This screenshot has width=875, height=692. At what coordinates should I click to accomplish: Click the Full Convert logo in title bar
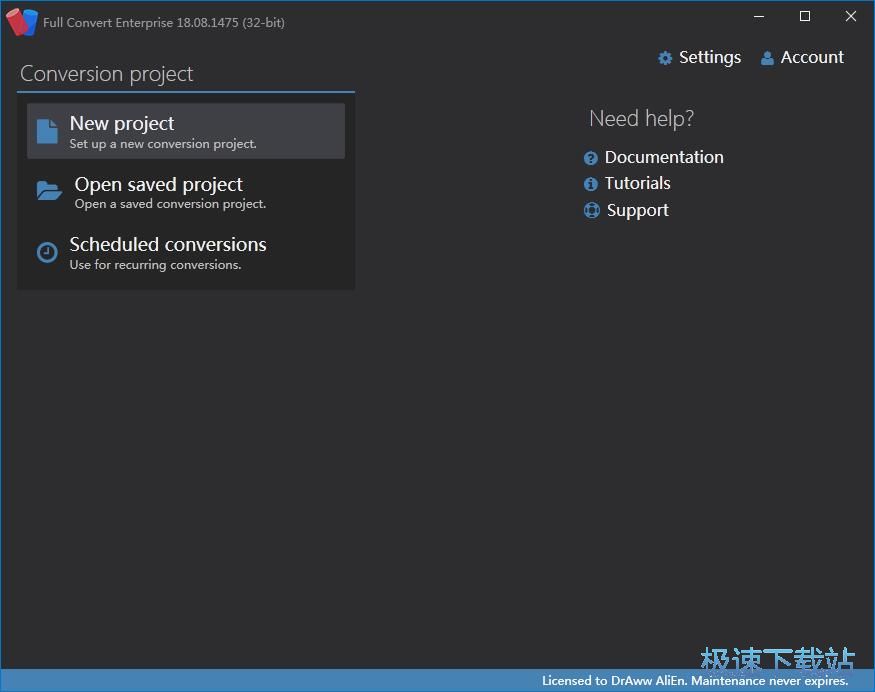point(22,22)
